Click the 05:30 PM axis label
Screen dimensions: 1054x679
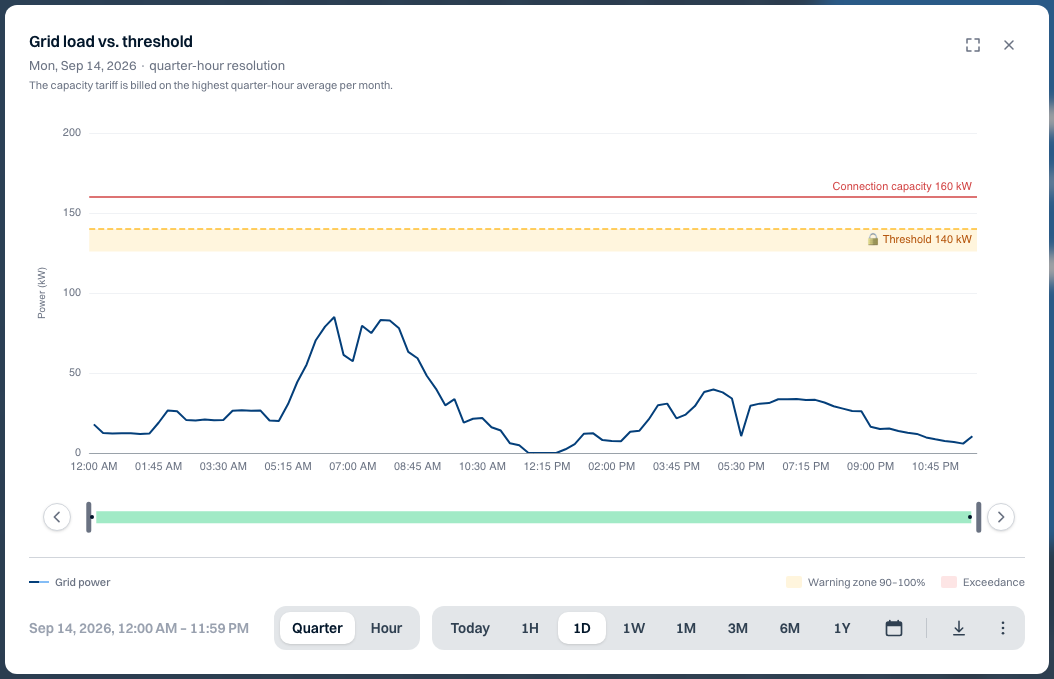coord(741,466)
